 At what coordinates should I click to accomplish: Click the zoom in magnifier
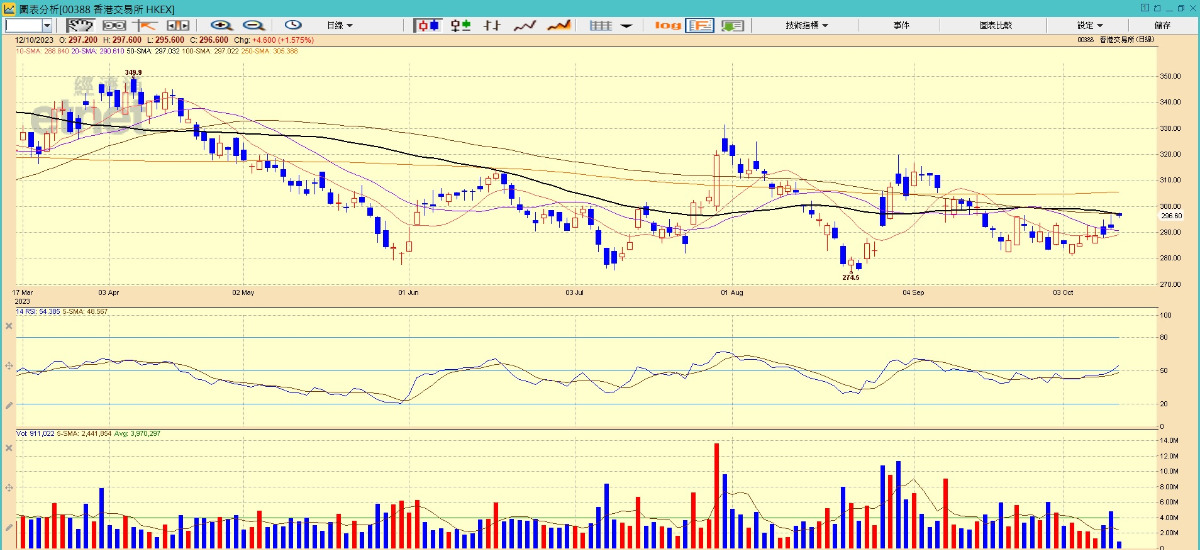[x=221, y=25]
